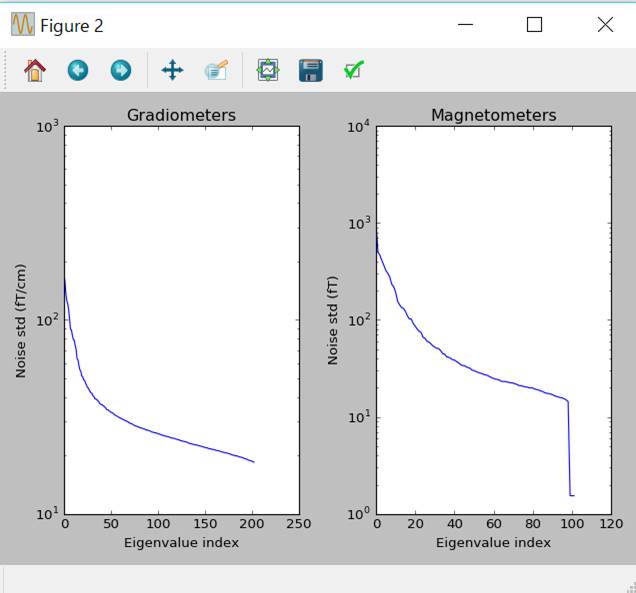The width and height of the screenshot is (636, 593).
Task: Save the figure with the floppy disk icon
Action: coord(310,70)
